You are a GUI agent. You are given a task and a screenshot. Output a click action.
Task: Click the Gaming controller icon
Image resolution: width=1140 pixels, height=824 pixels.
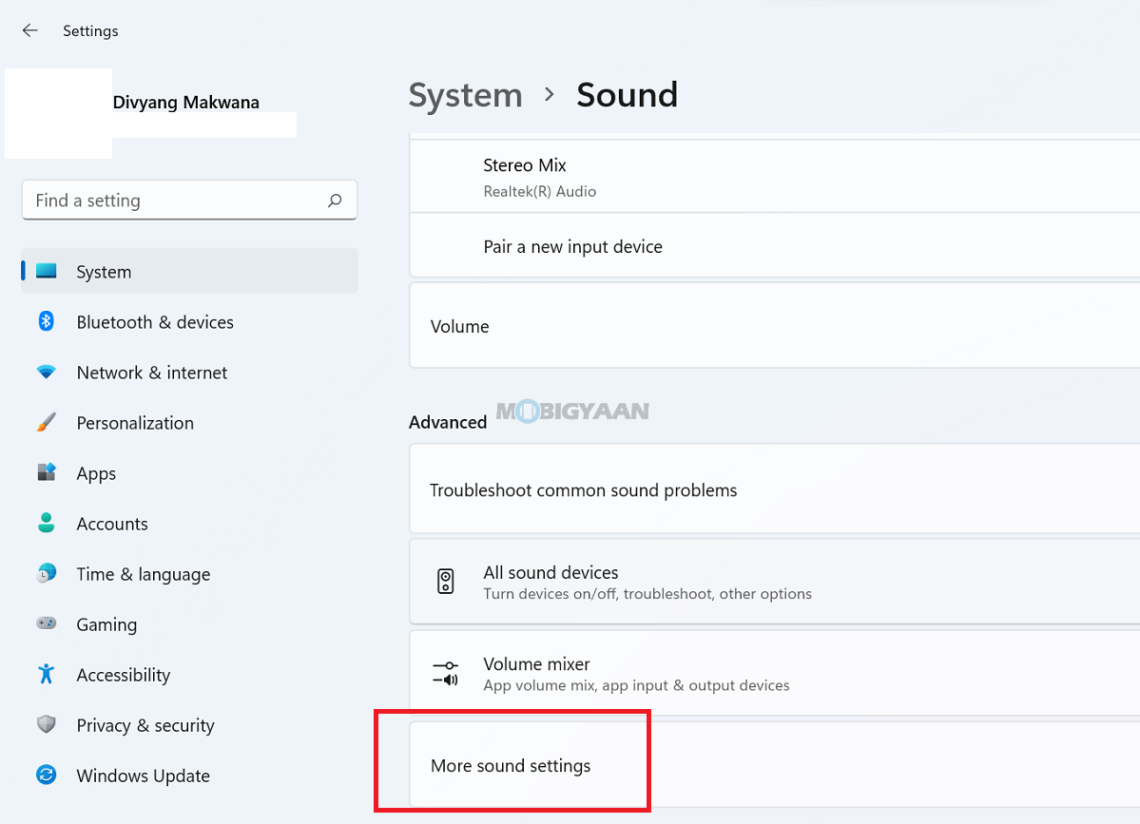[47, 624]
